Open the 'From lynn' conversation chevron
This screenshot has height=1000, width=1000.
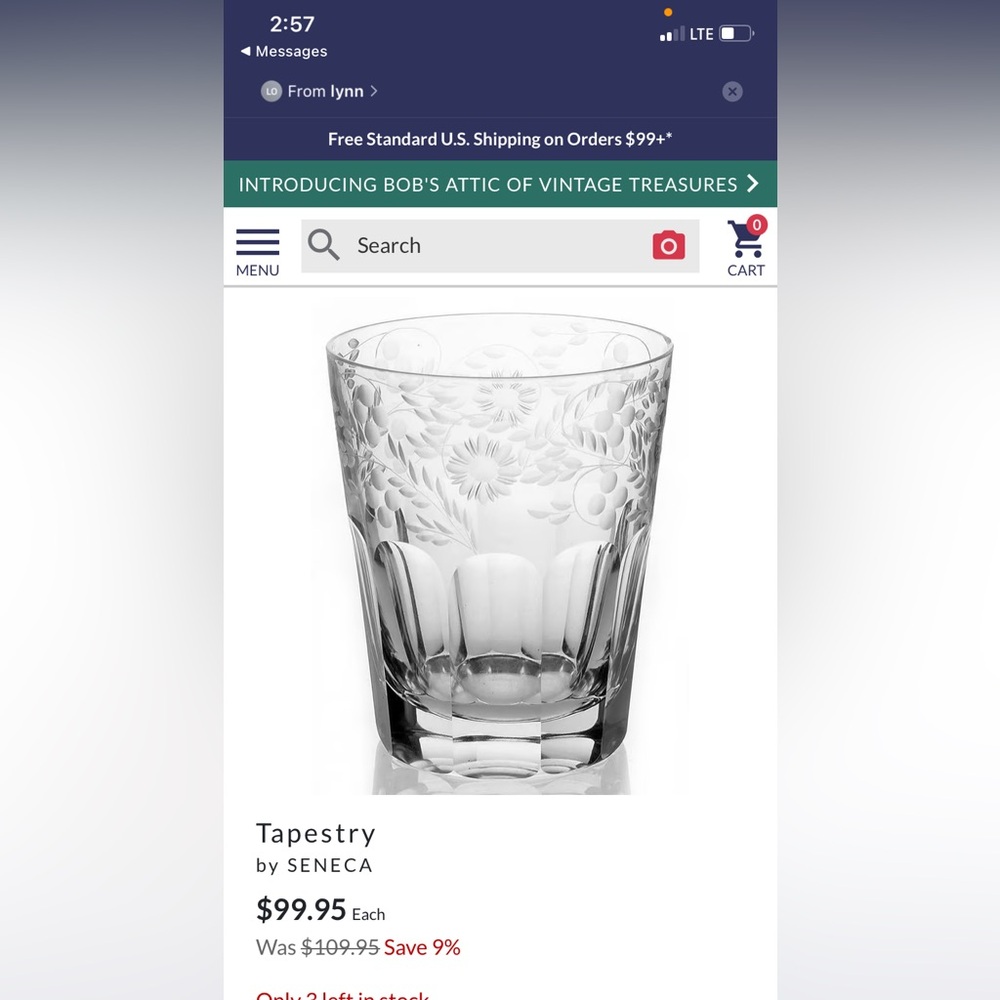click(x=374, y=91)
